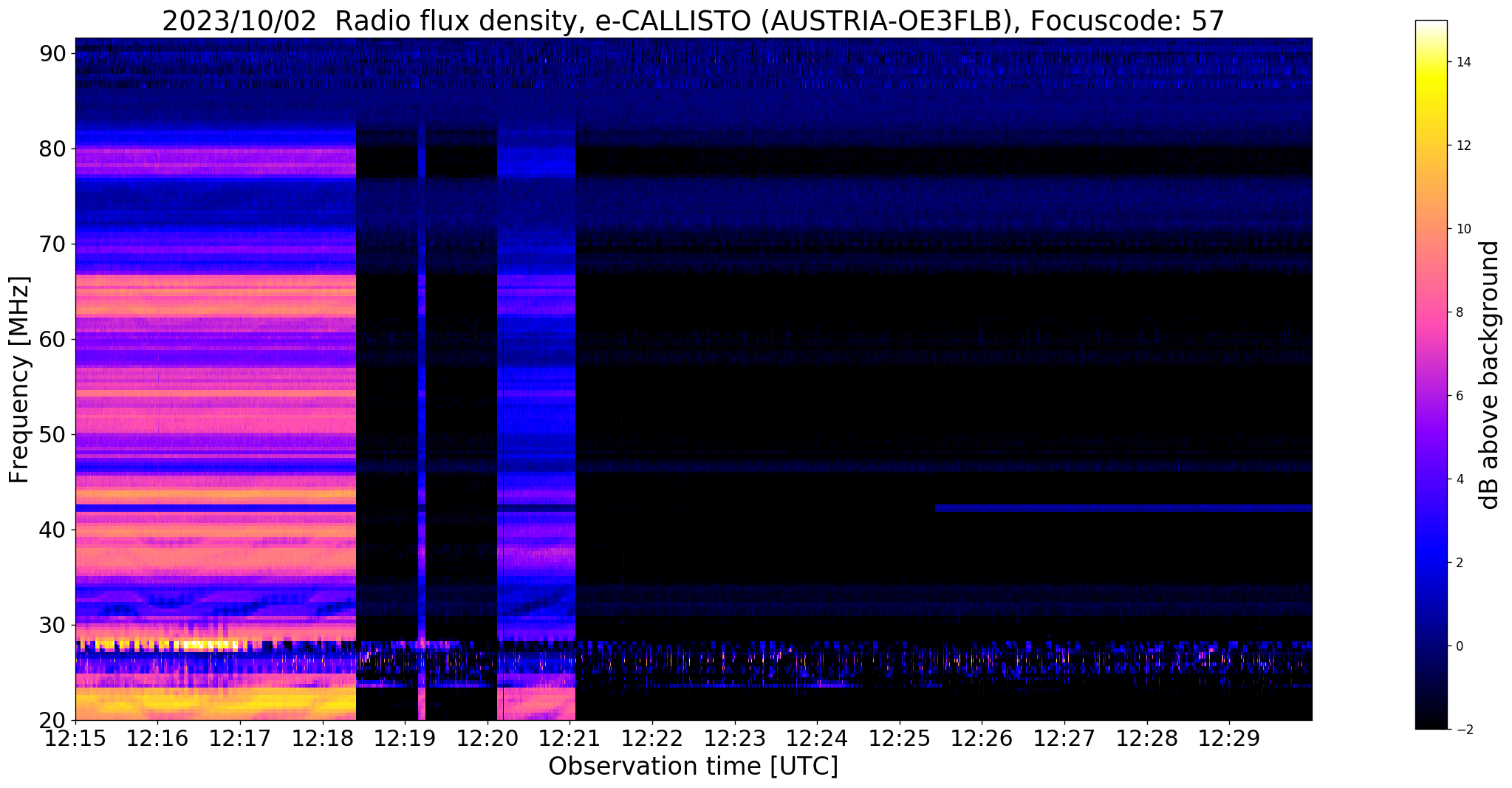1512x788 pixels.
Task: Click the 12:27 time tick label
Action: coord(1064,738)
